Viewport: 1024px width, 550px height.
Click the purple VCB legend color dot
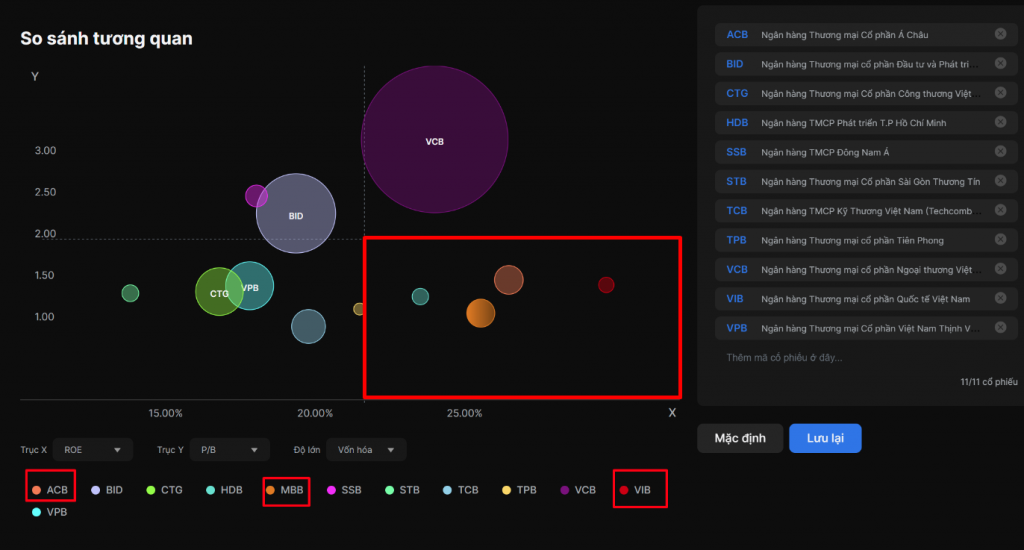564,490
